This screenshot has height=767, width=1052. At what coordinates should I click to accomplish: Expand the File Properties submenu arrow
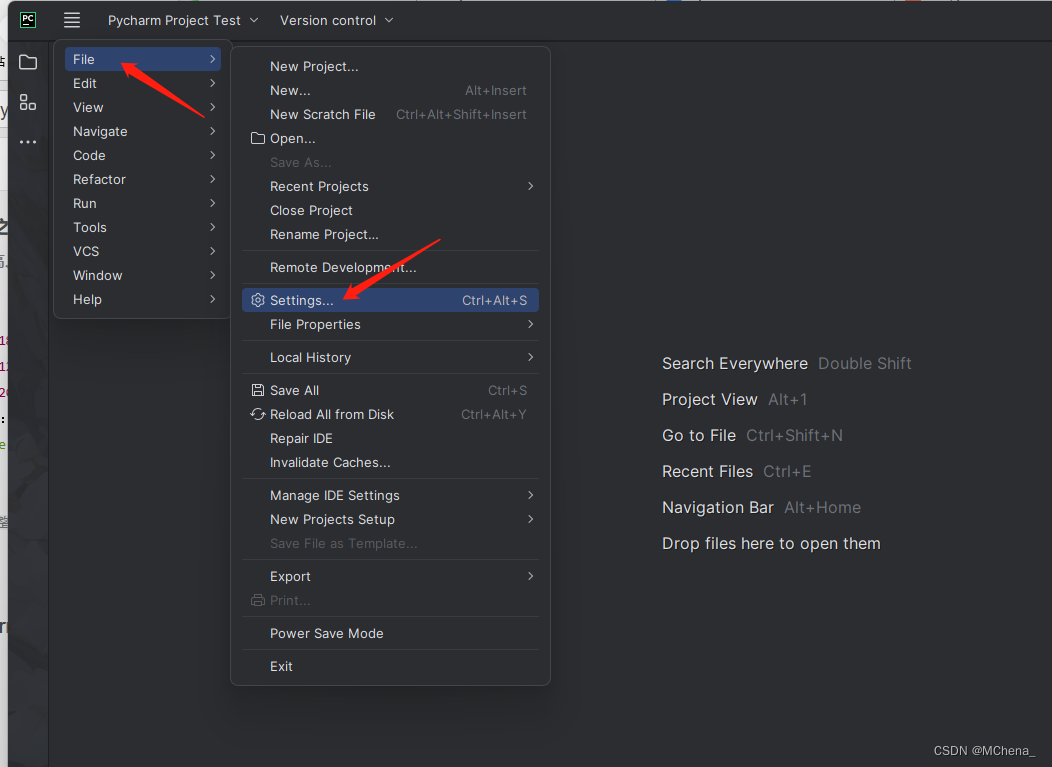click(530, 324)
